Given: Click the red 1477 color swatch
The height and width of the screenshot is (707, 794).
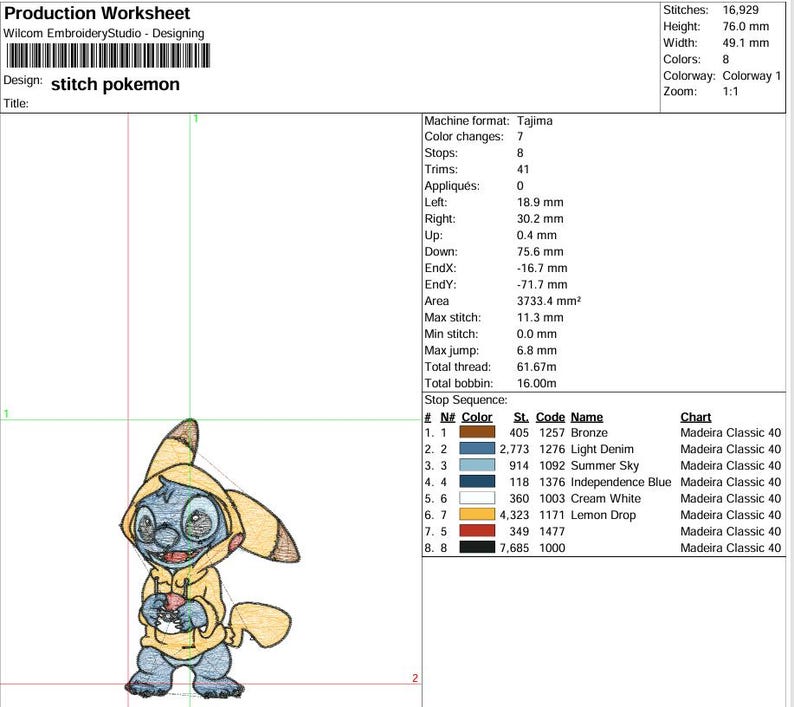Looking at the screenshot, I should pyautogui.click(x=477, y=531).
